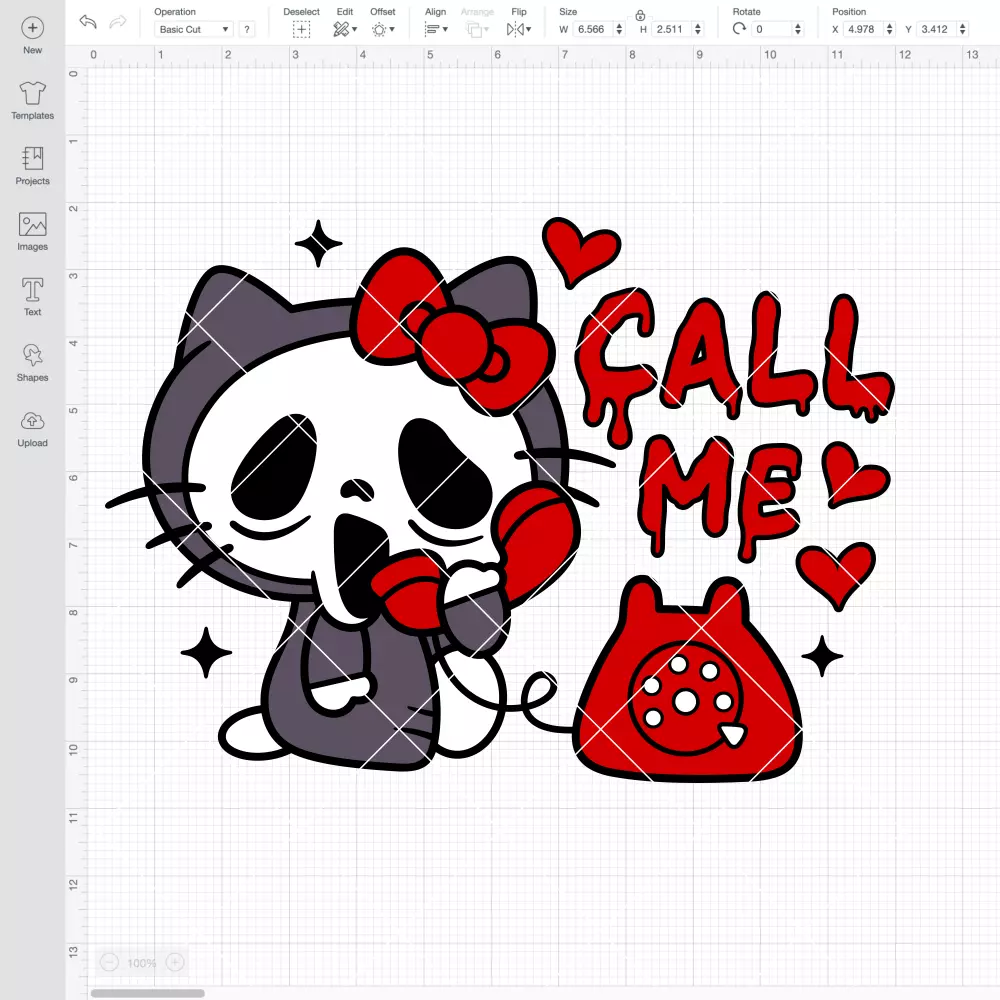This screenshot has width=1000, height=1000.
Task: Add Text to the canvas
Action: click(33, 297)
